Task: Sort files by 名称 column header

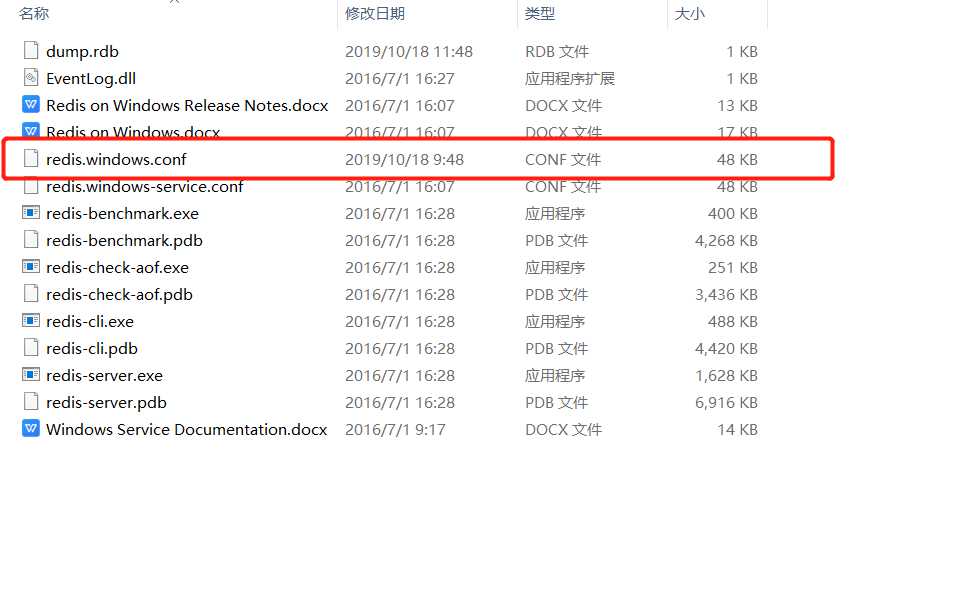Action: click(34, 14)
